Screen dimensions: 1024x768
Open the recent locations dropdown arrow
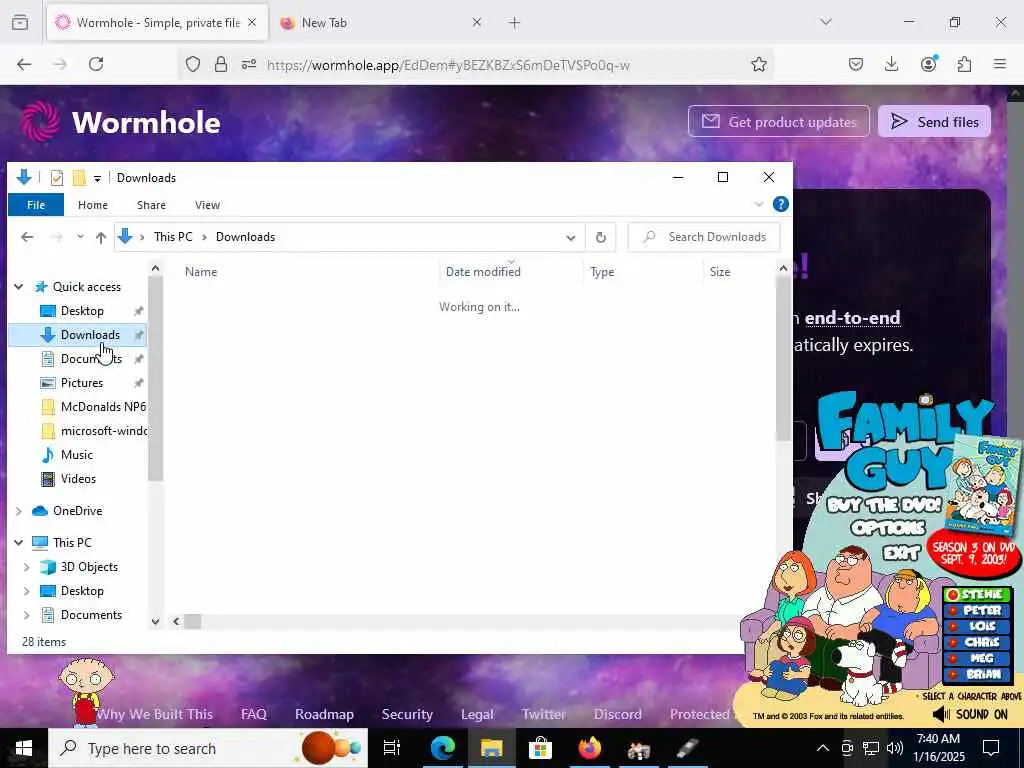[x=80, y=237]
